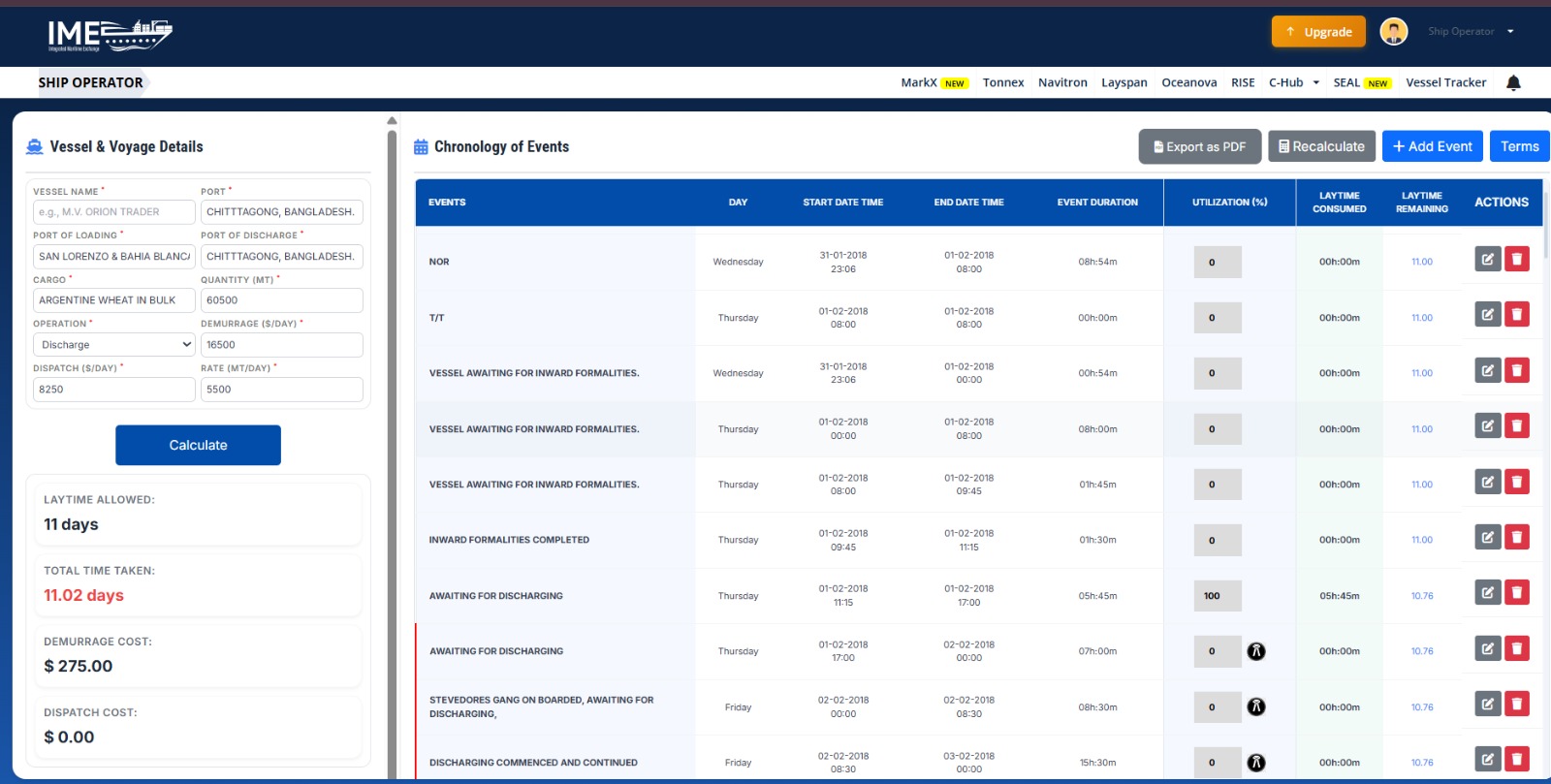
Task: Delete the T/T event row
Action: (1517, 314)
